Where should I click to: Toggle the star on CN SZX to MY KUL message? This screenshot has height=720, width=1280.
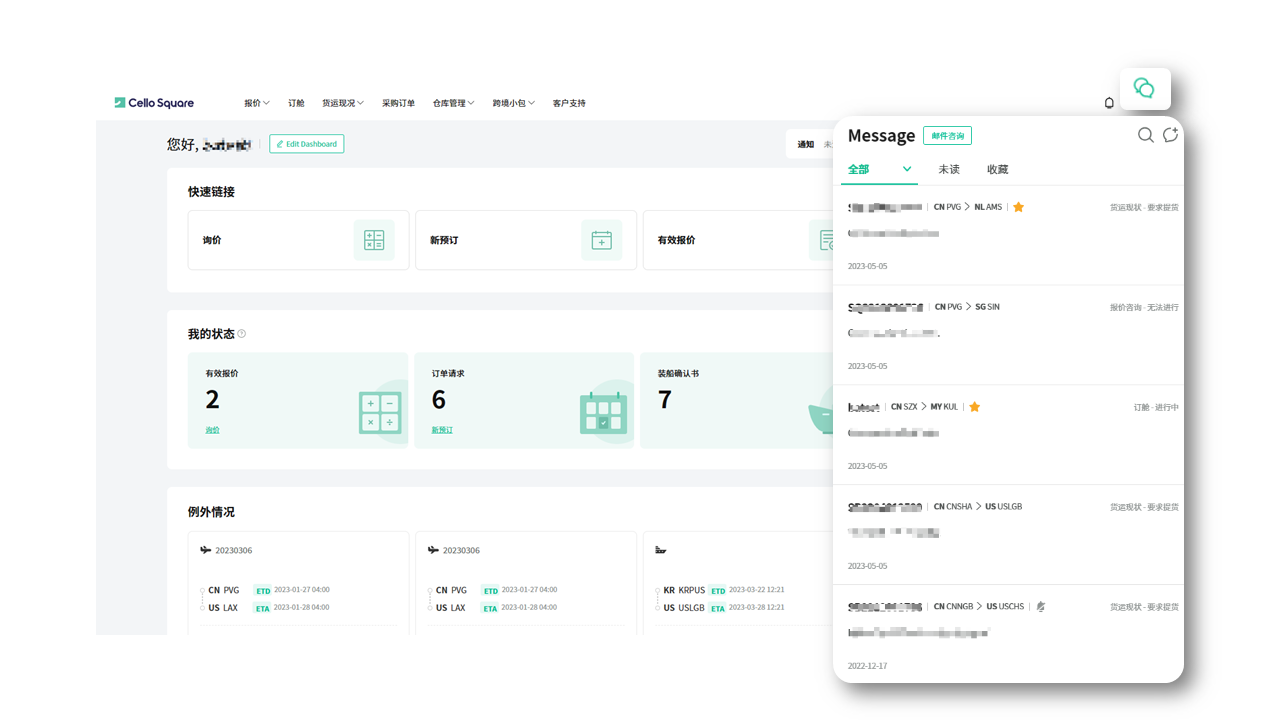974,407
